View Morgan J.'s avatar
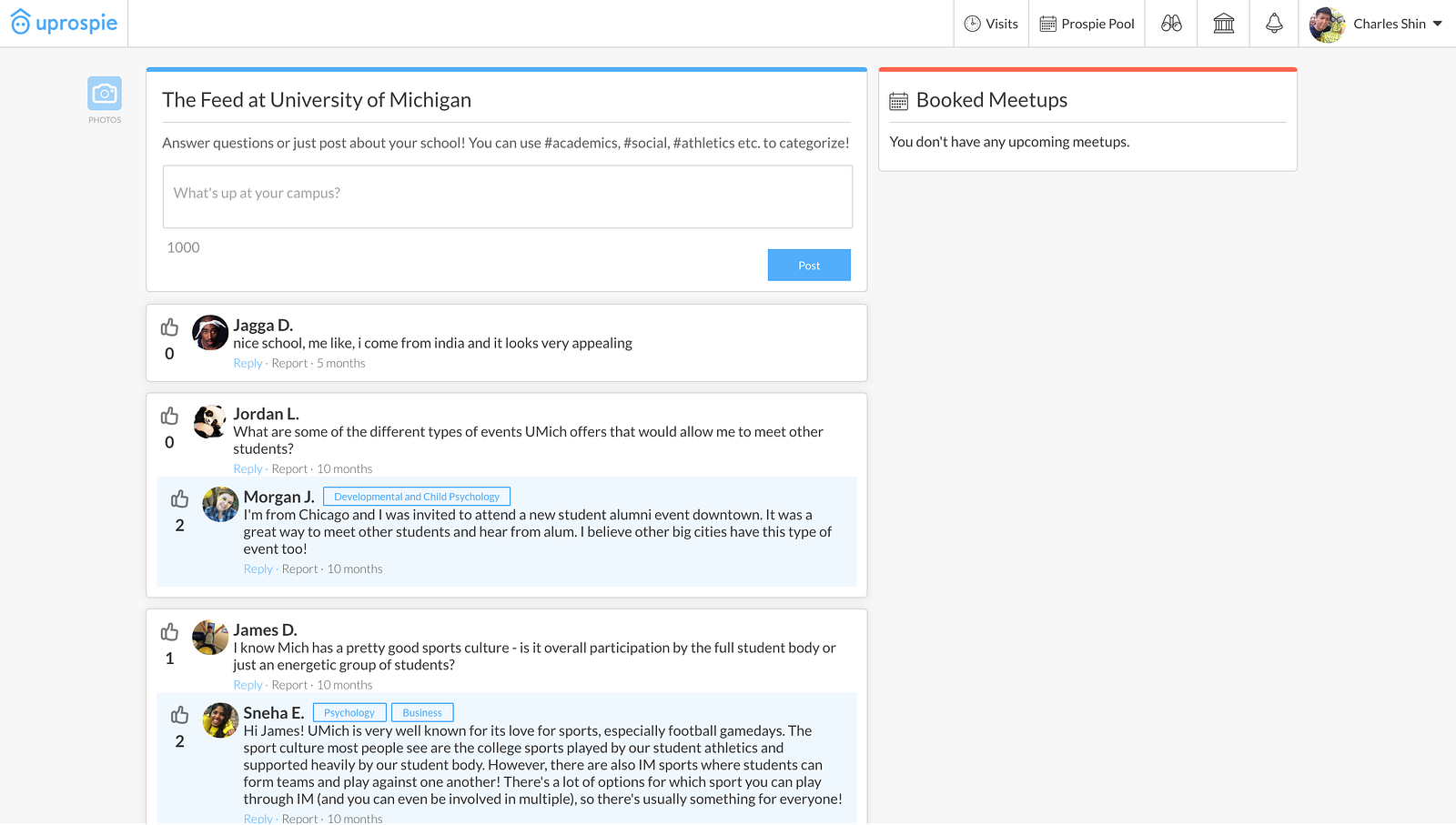 (220, 505)
